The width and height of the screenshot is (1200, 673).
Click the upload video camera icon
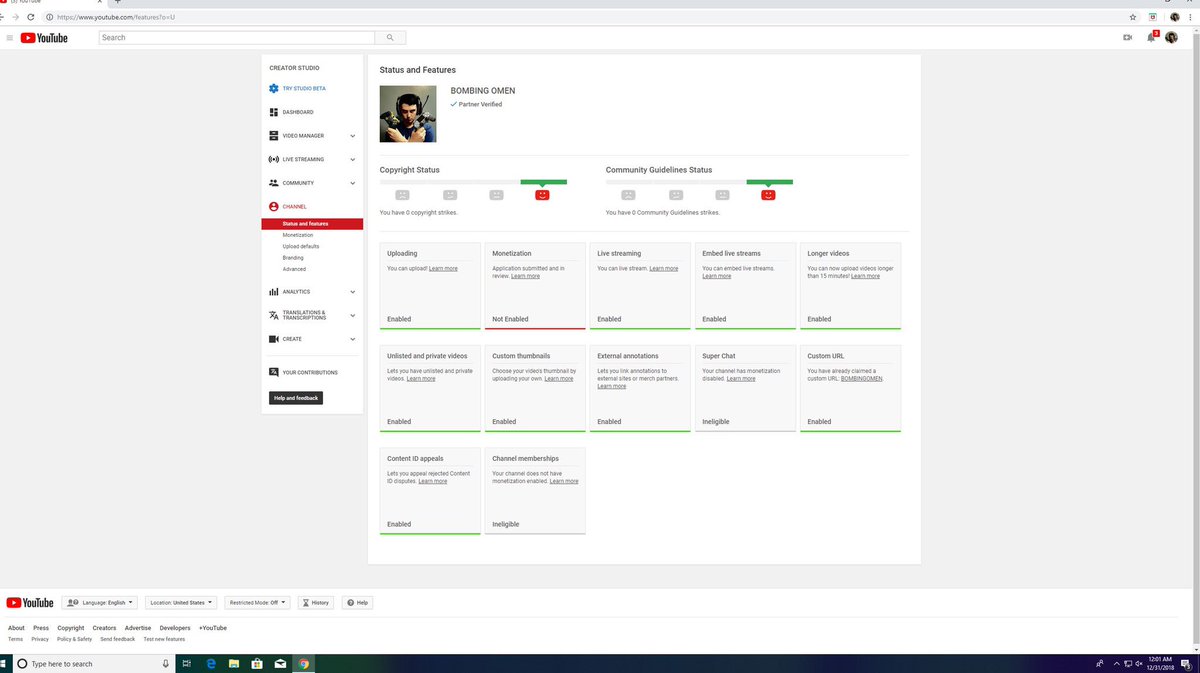click(x=1127, y=38)
